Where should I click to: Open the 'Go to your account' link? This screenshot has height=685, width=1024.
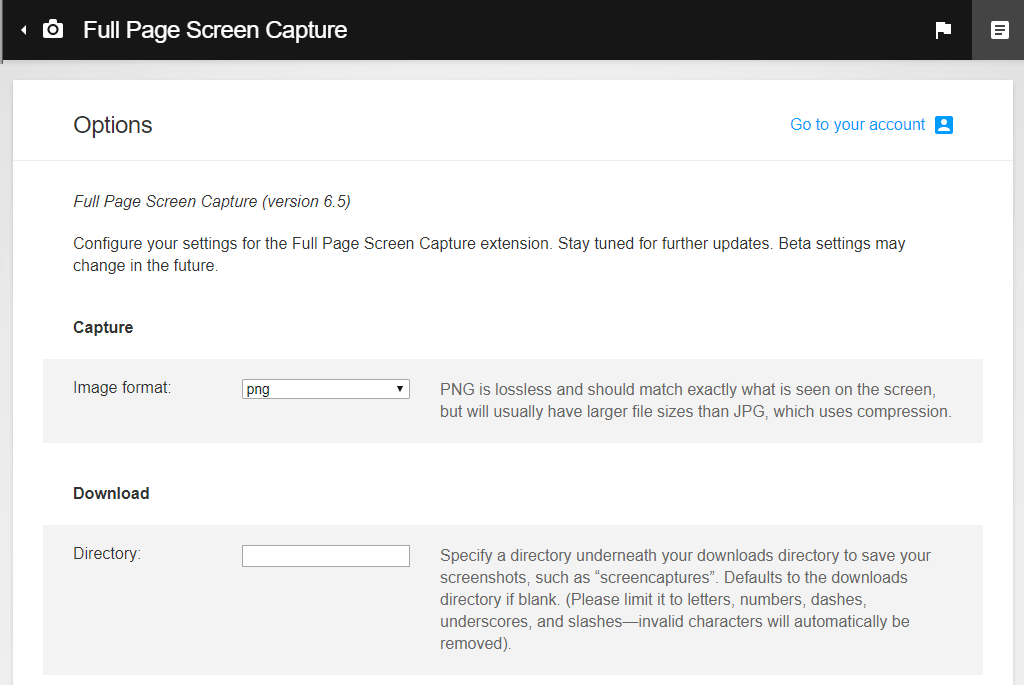coord(857,125)
